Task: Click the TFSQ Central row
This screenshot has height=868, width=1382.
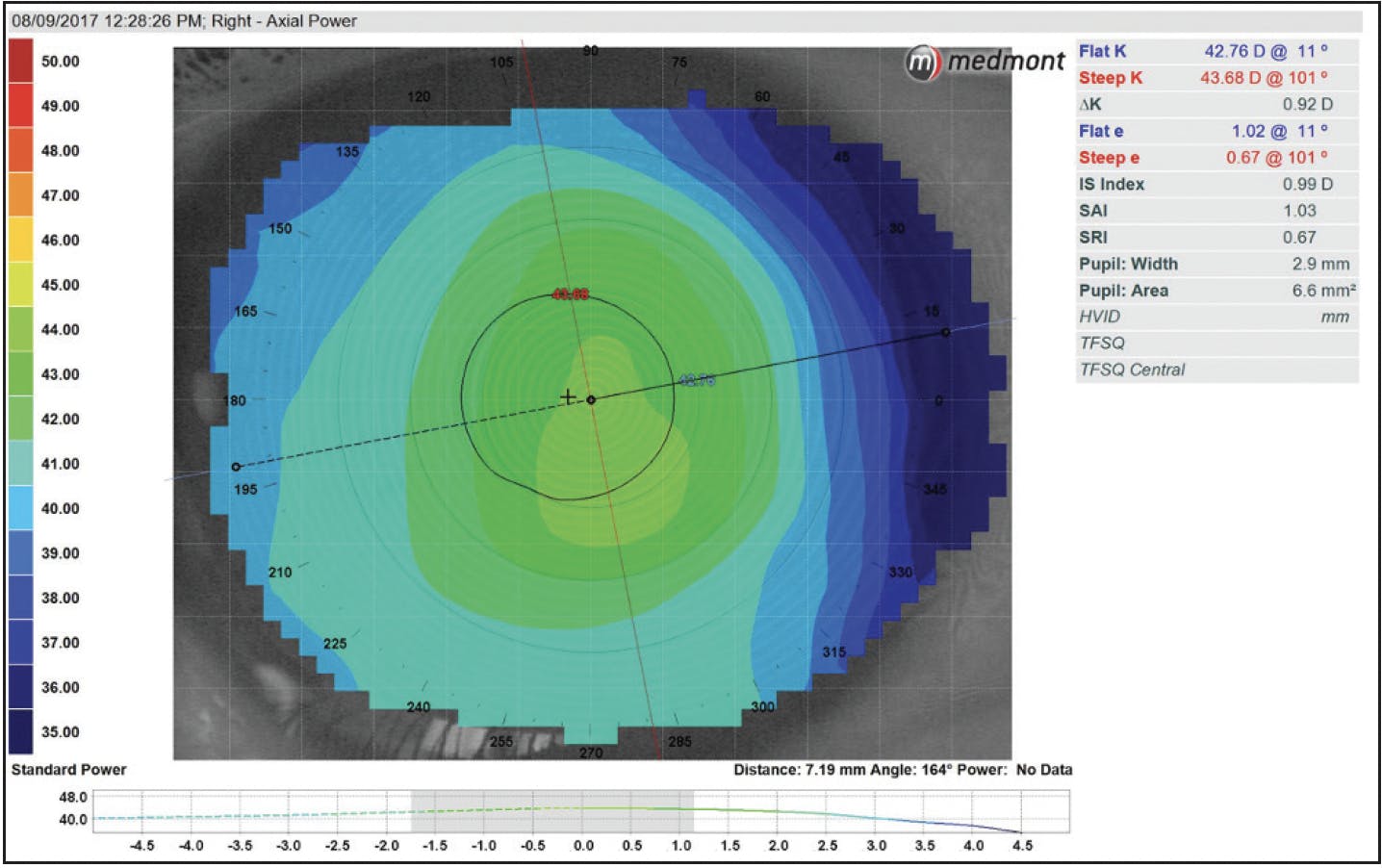Action: [x=1216, y=370]
